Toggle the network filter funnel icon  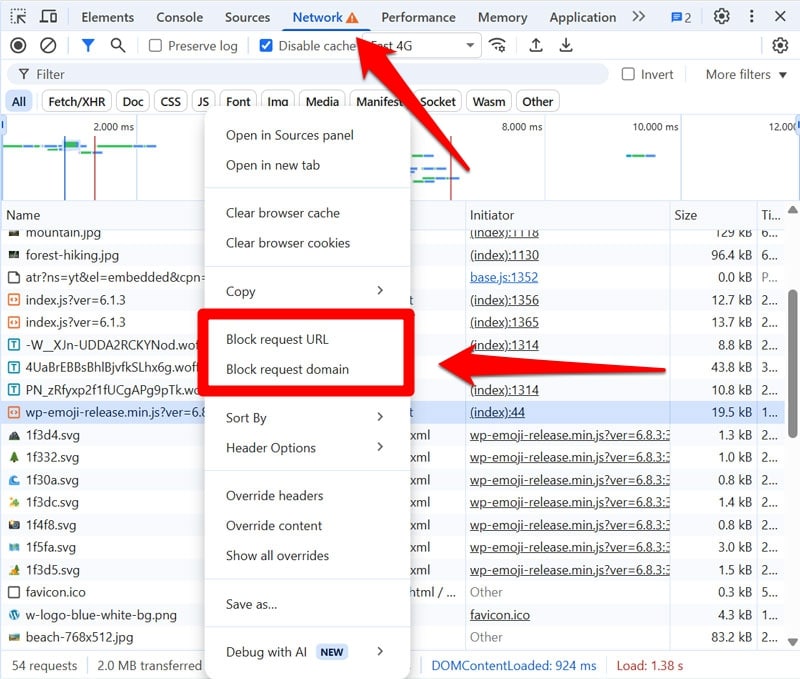click(x=87, y=45)
